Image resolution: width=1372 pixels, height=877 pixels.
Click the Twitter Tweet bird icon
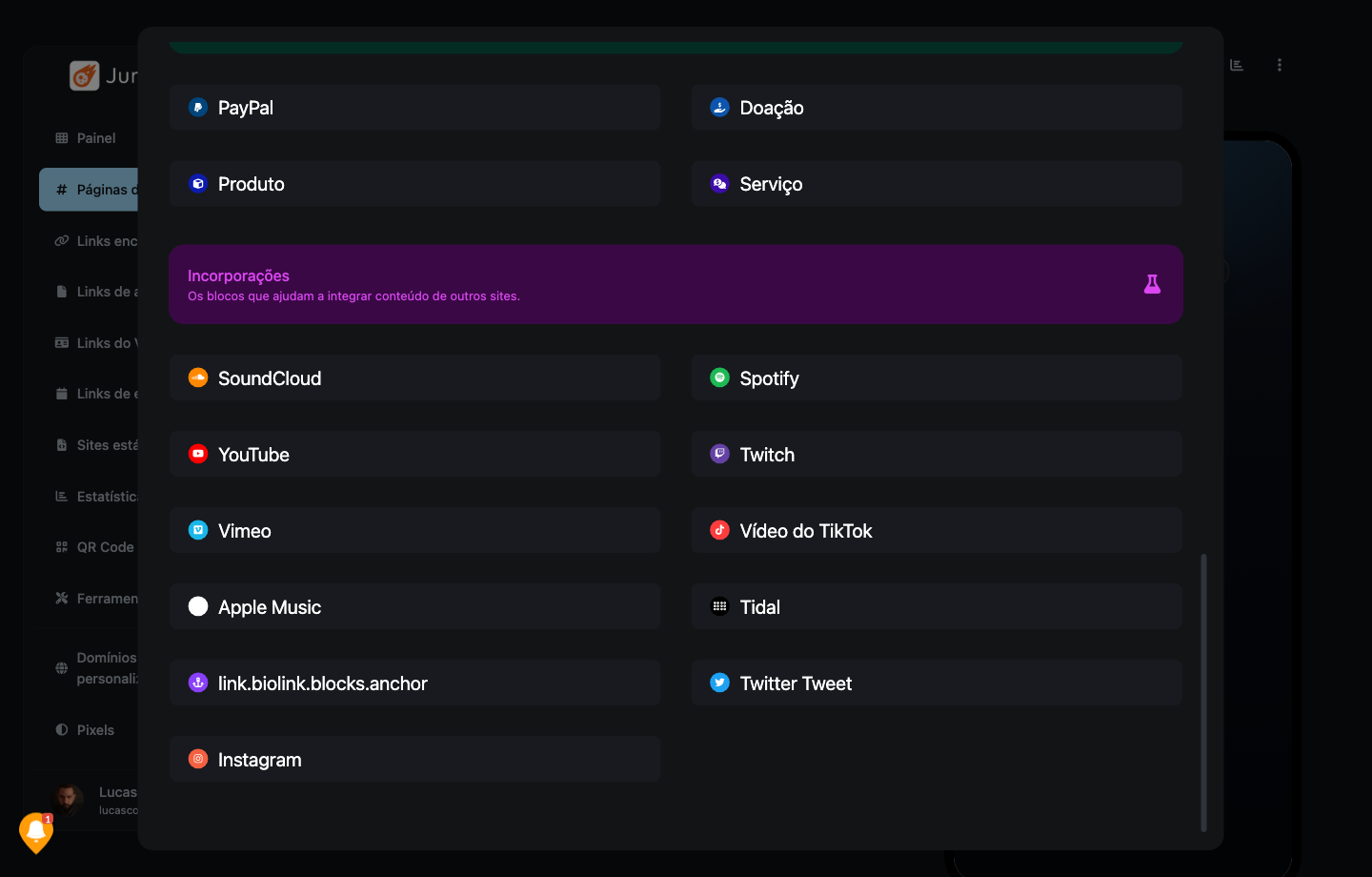(720, 683)
